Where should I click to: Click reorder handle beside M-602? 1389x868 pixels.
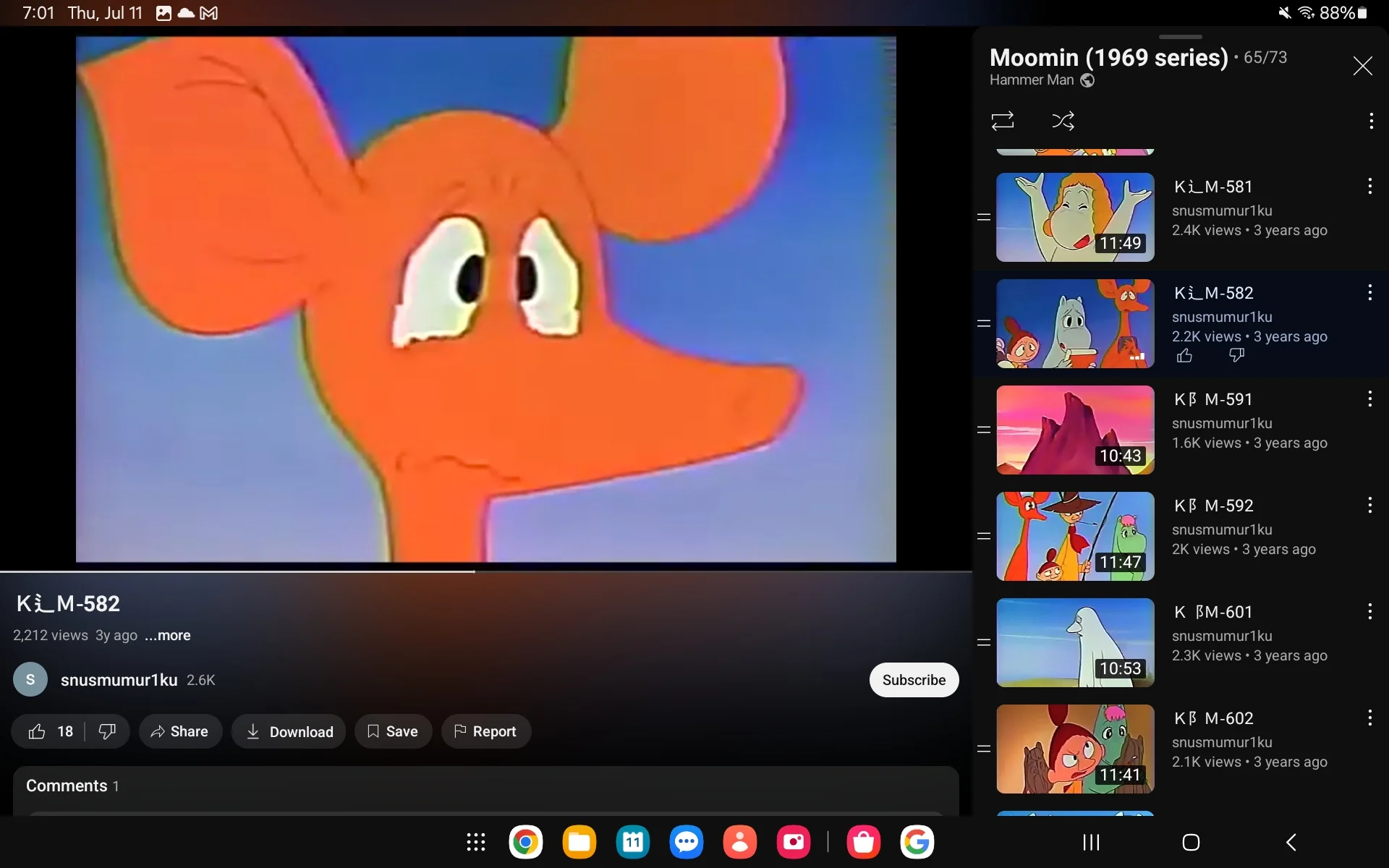984,749
